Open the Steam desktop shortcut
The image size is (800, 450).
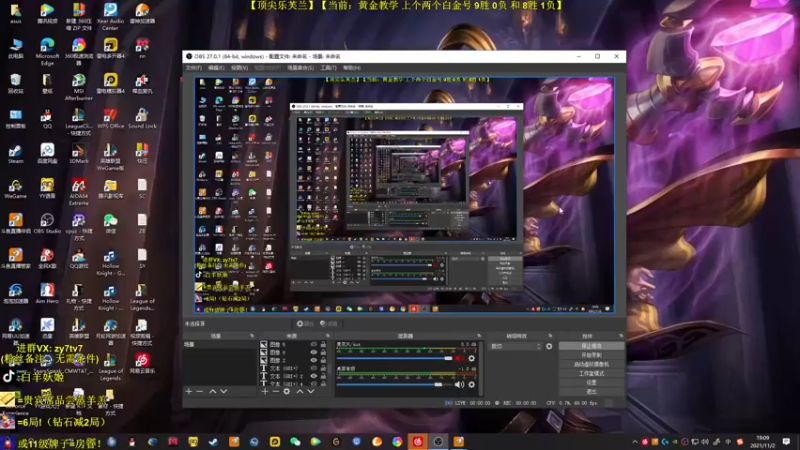pyautogui.click(x=15, y=154)
